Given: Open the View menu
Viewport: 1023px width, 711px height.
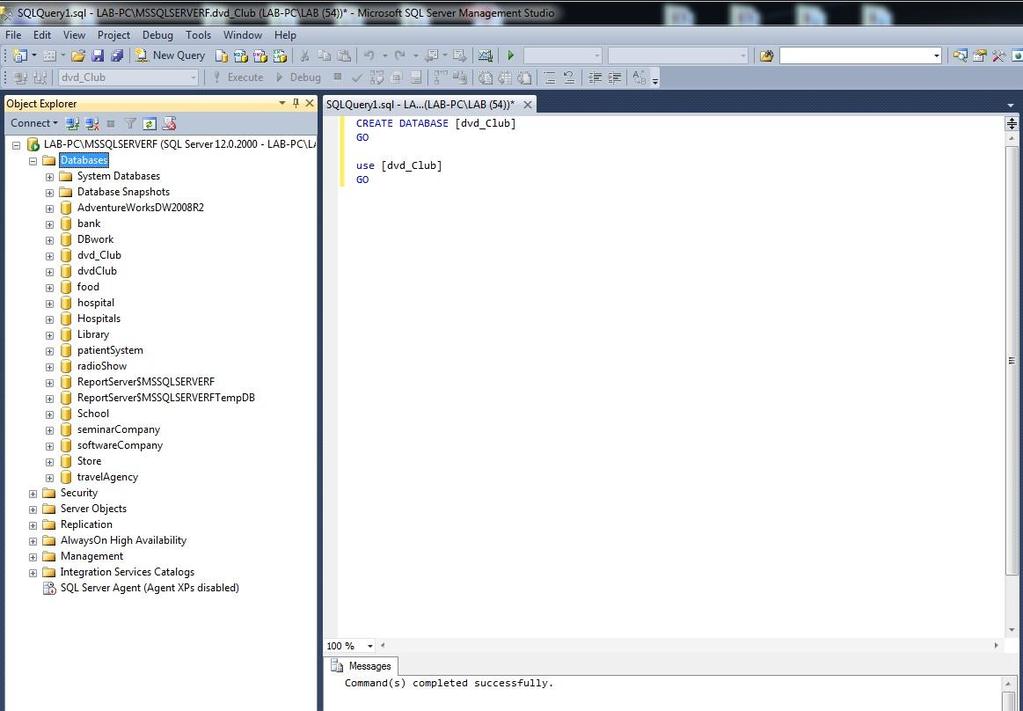Looking at the screenshot, I should click(74, 35).
